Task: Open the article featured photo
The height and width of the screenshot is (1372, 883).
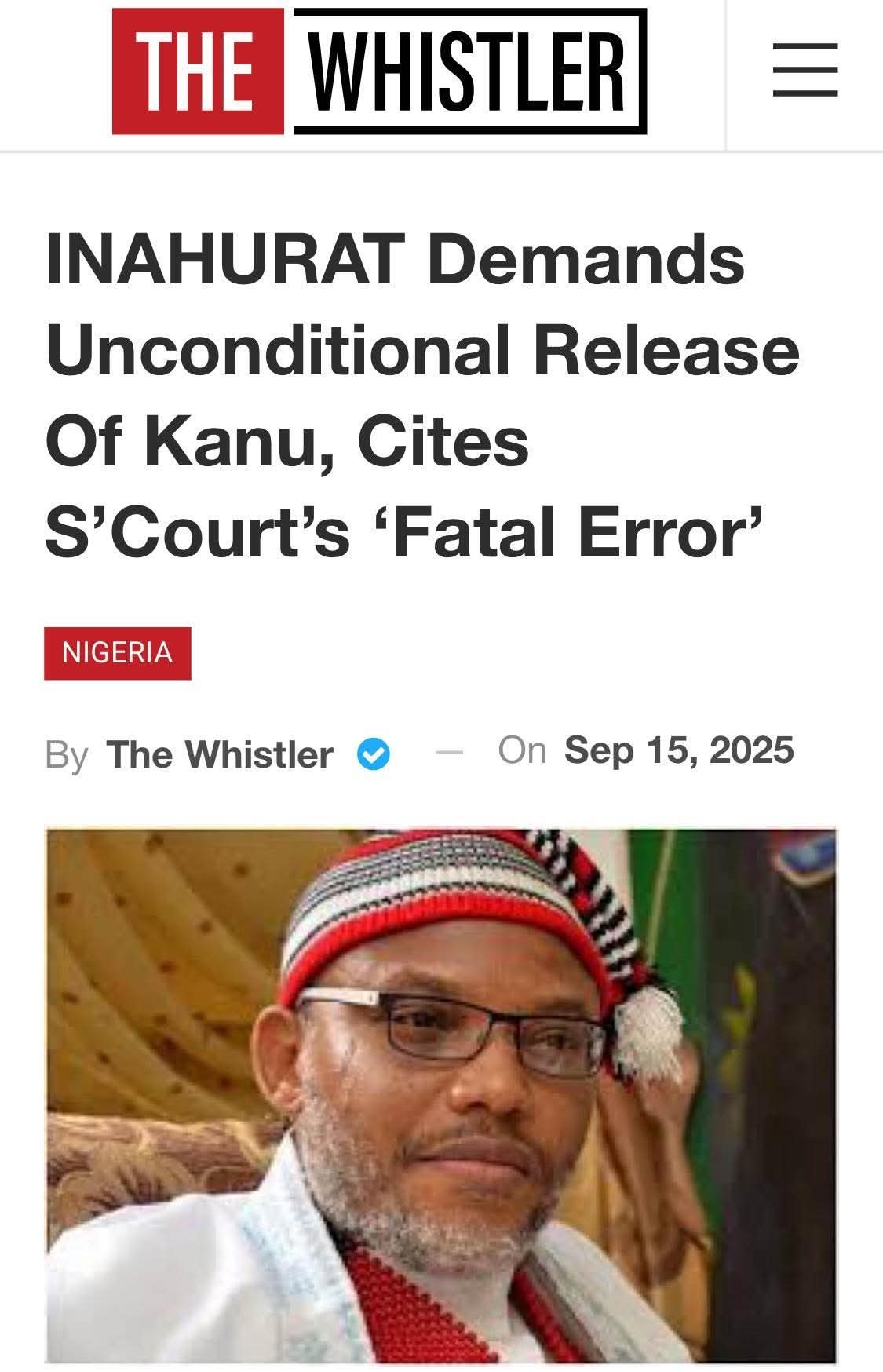Action: 441,1097
